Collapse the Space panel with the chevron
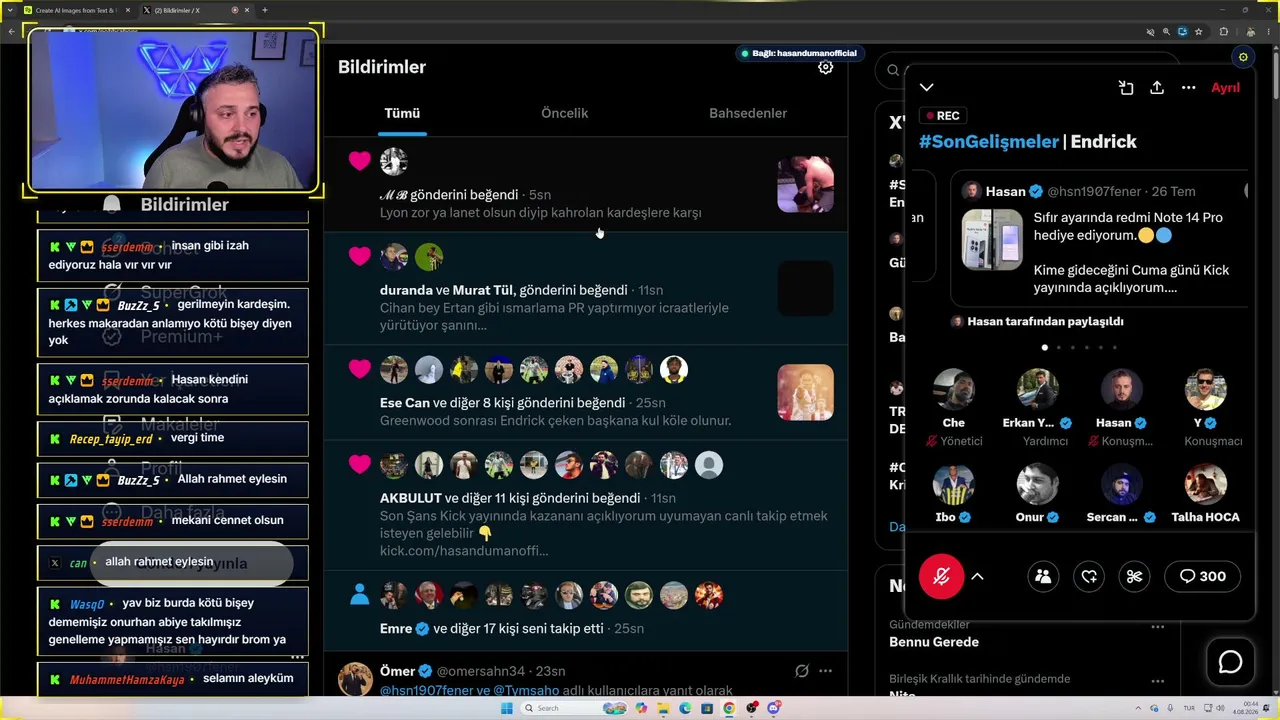Screen dimensions: 1280x720 pyautogui.click(x=927, y=88)
